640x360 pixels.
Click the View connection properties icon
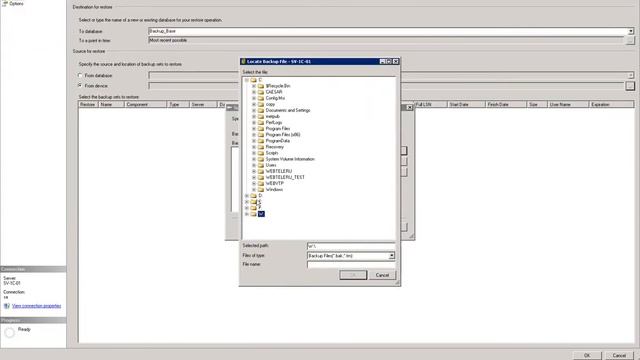pos(7,306)
